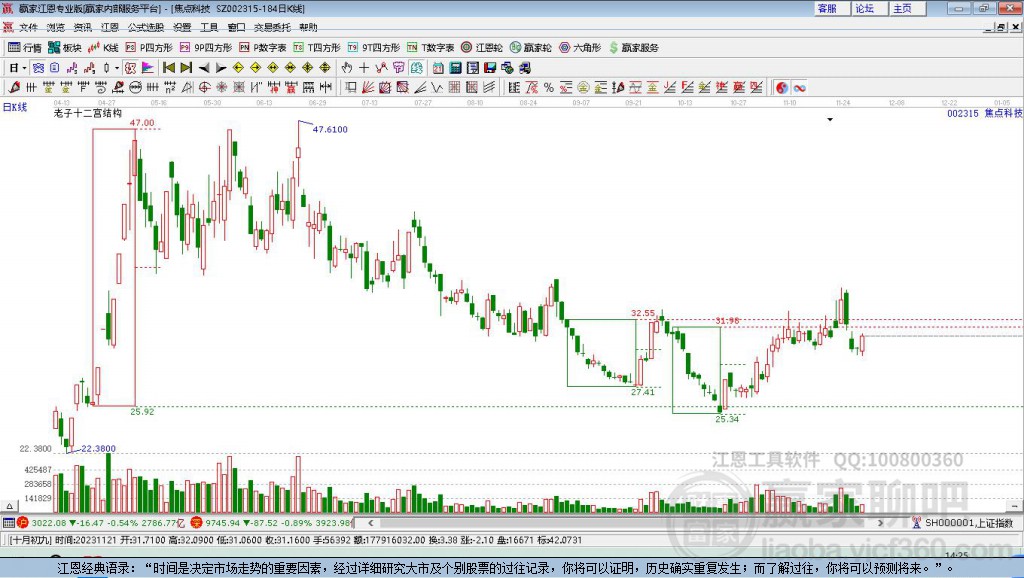Click the 47.6100 high price label
This screenshot has width=1024, height=578.
tap(330, 129)
